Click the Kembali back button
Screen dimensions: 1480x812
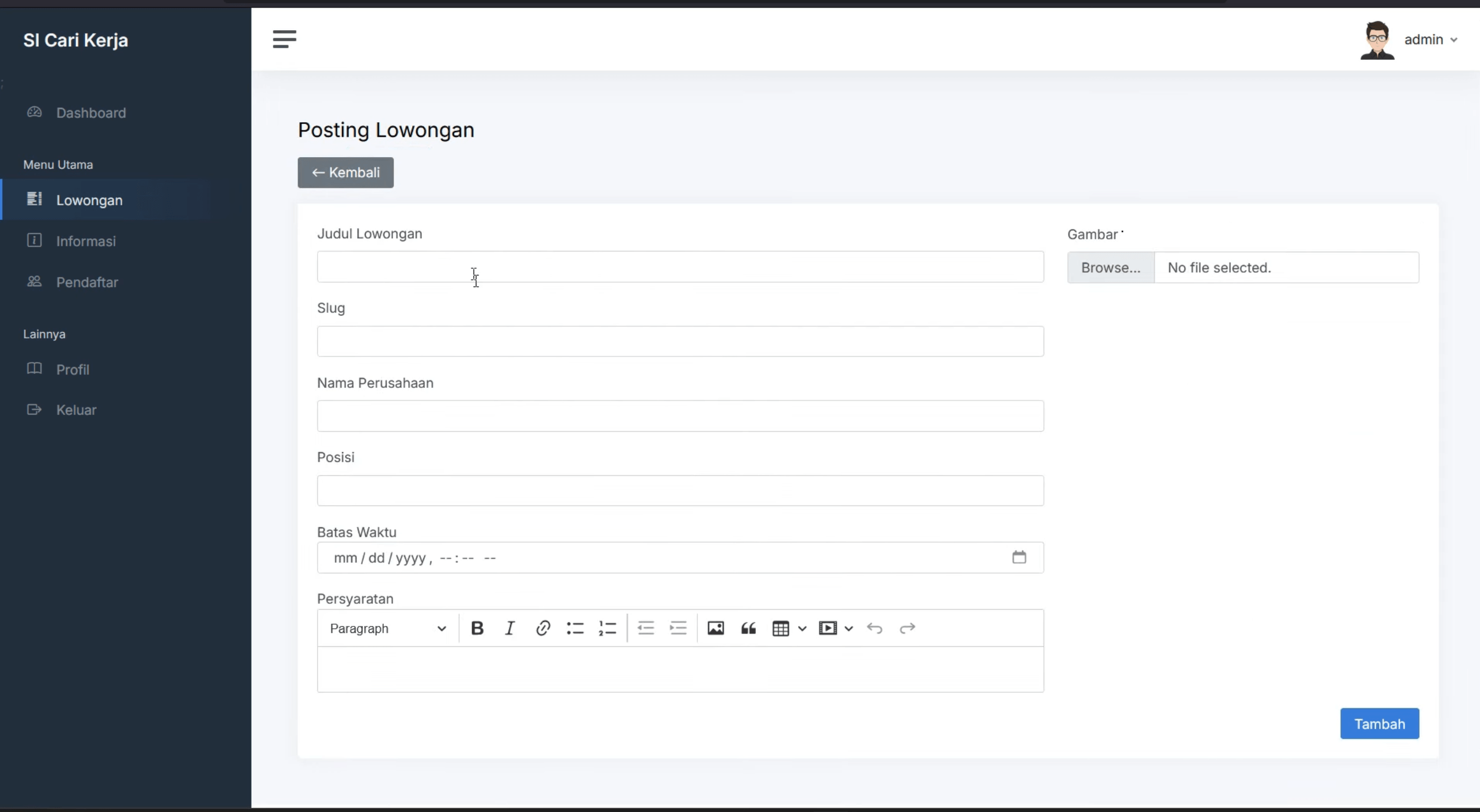tap(346, 173)
